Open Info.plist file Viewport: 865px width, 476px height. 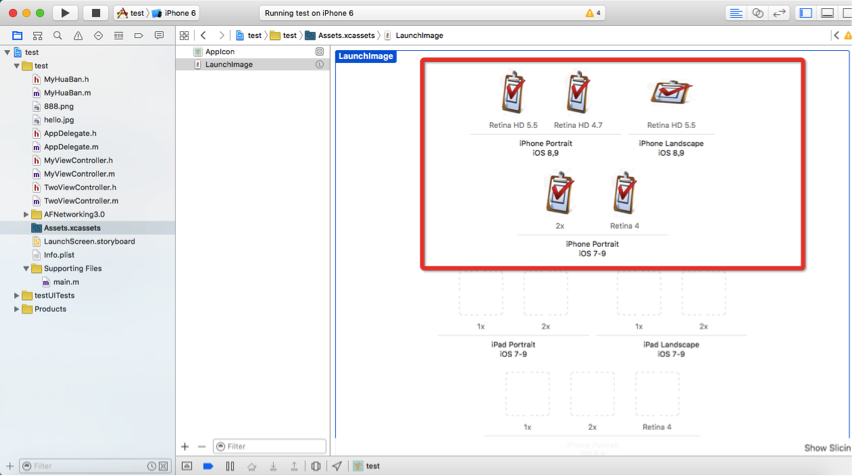[59, 255]
